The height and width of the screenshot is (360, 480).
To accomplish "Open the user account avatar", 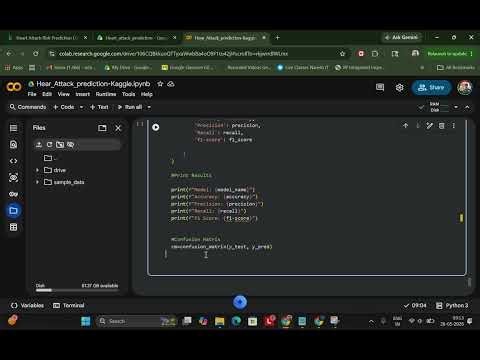I will tap(465, 87).
